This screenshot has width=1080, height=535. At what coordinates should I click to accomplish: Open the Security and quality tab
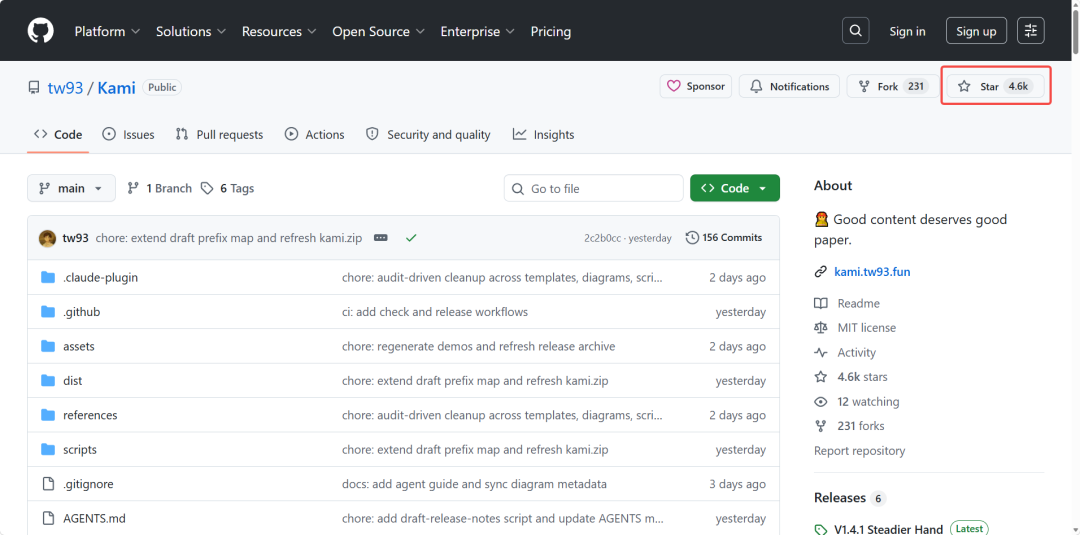click(x=428, y=135)
